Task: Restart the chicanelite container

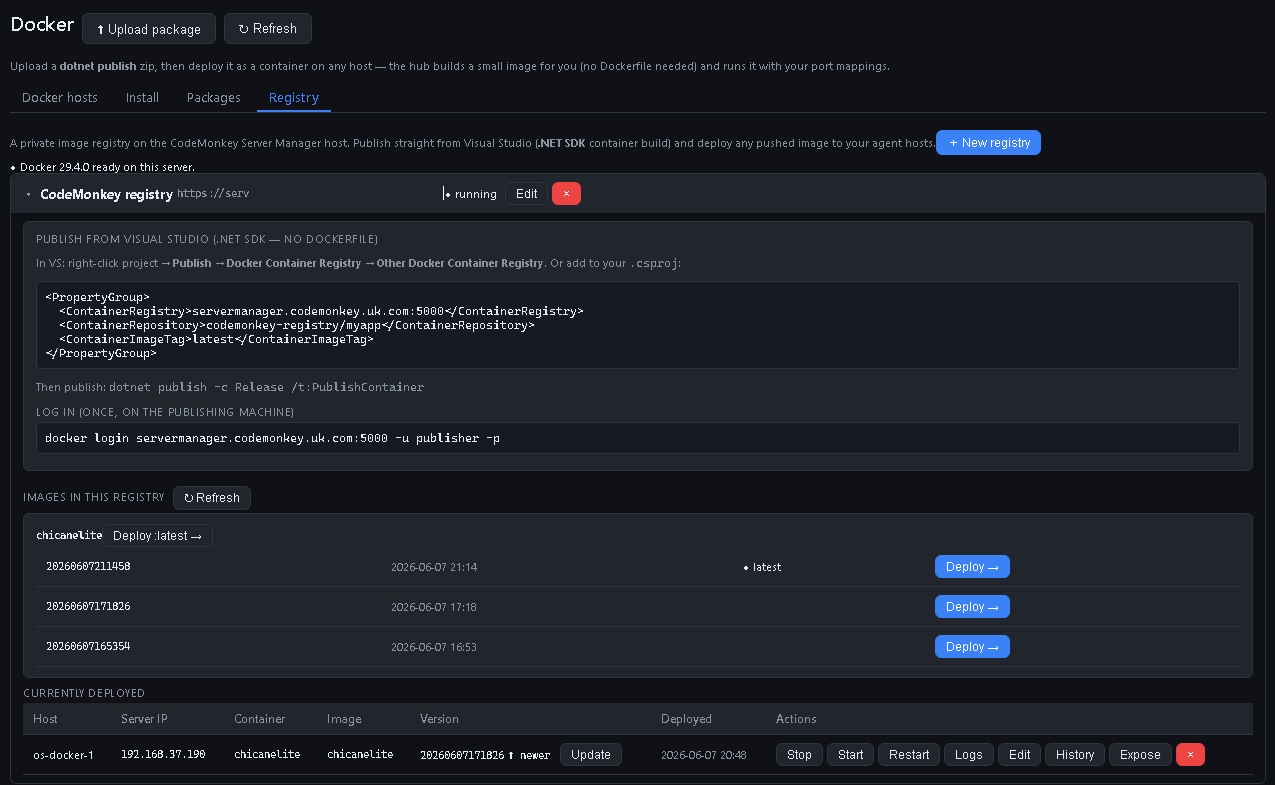Action: coord(909,755)
